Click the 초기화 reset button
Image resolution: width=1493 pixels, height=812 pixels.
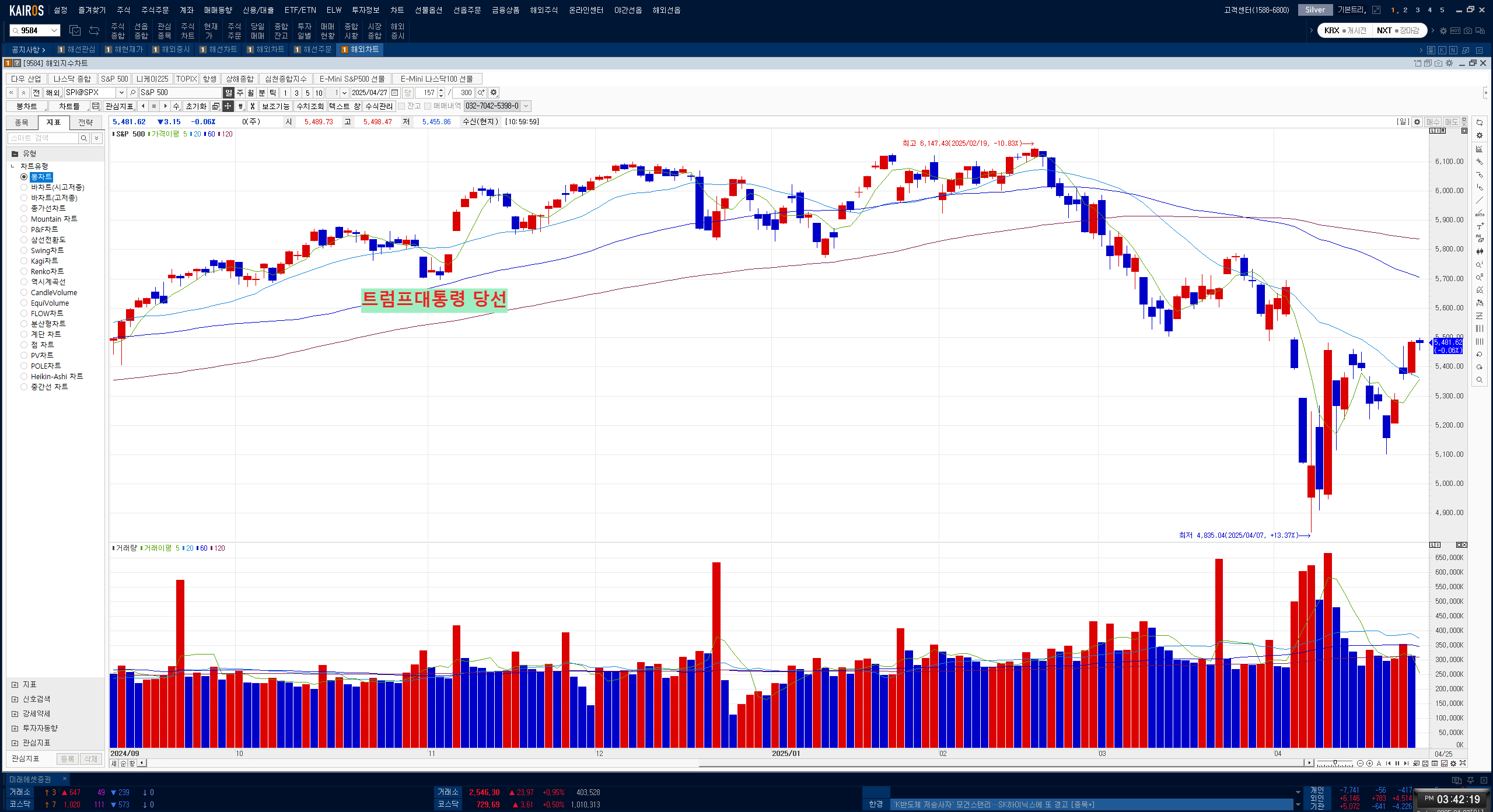click(x=196, y=106)
